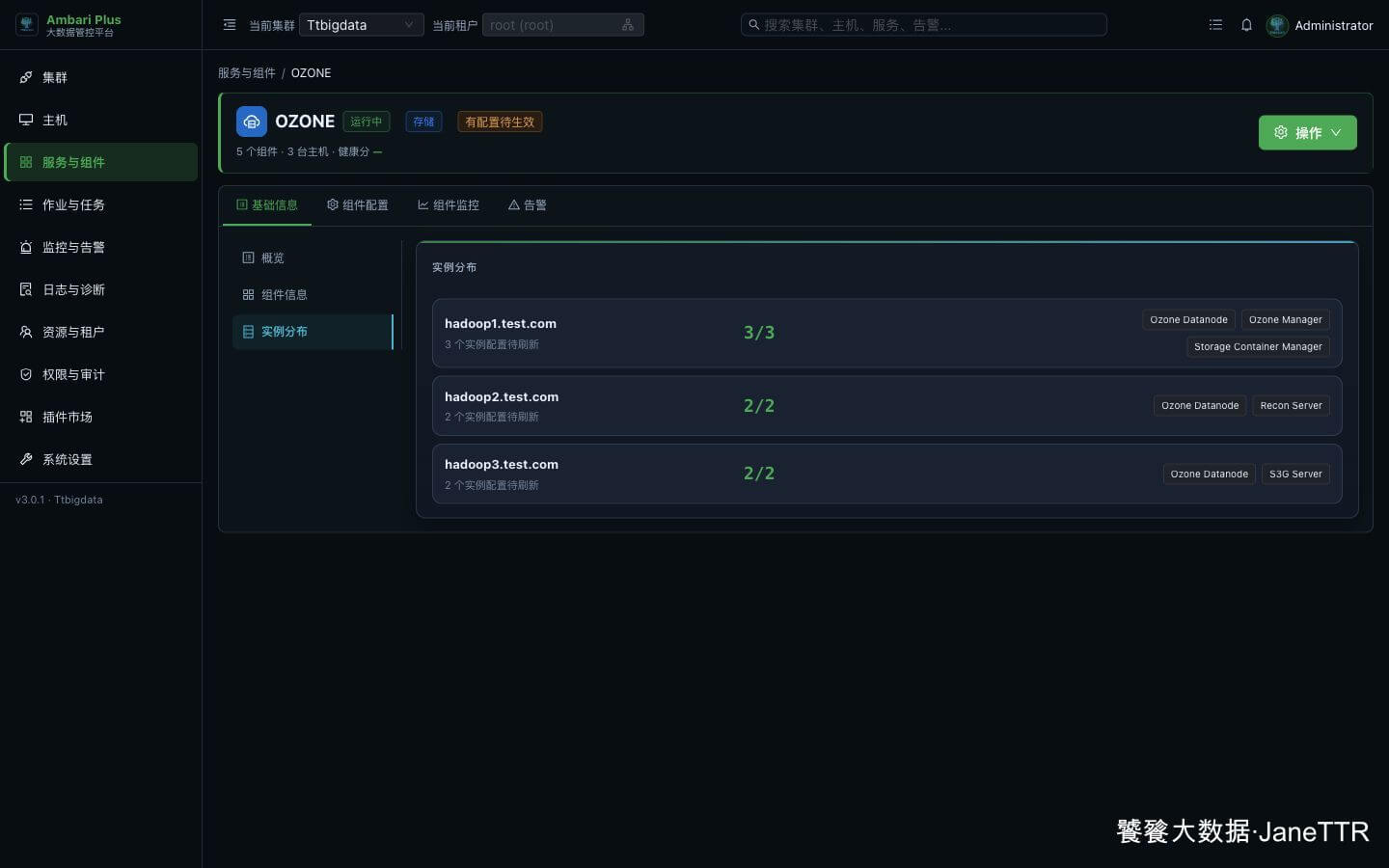The height and width of the screenshot is (868, 1389).
Task: Click the Ozone Datanode tag on hadoop3
Action: (1209, 475)
